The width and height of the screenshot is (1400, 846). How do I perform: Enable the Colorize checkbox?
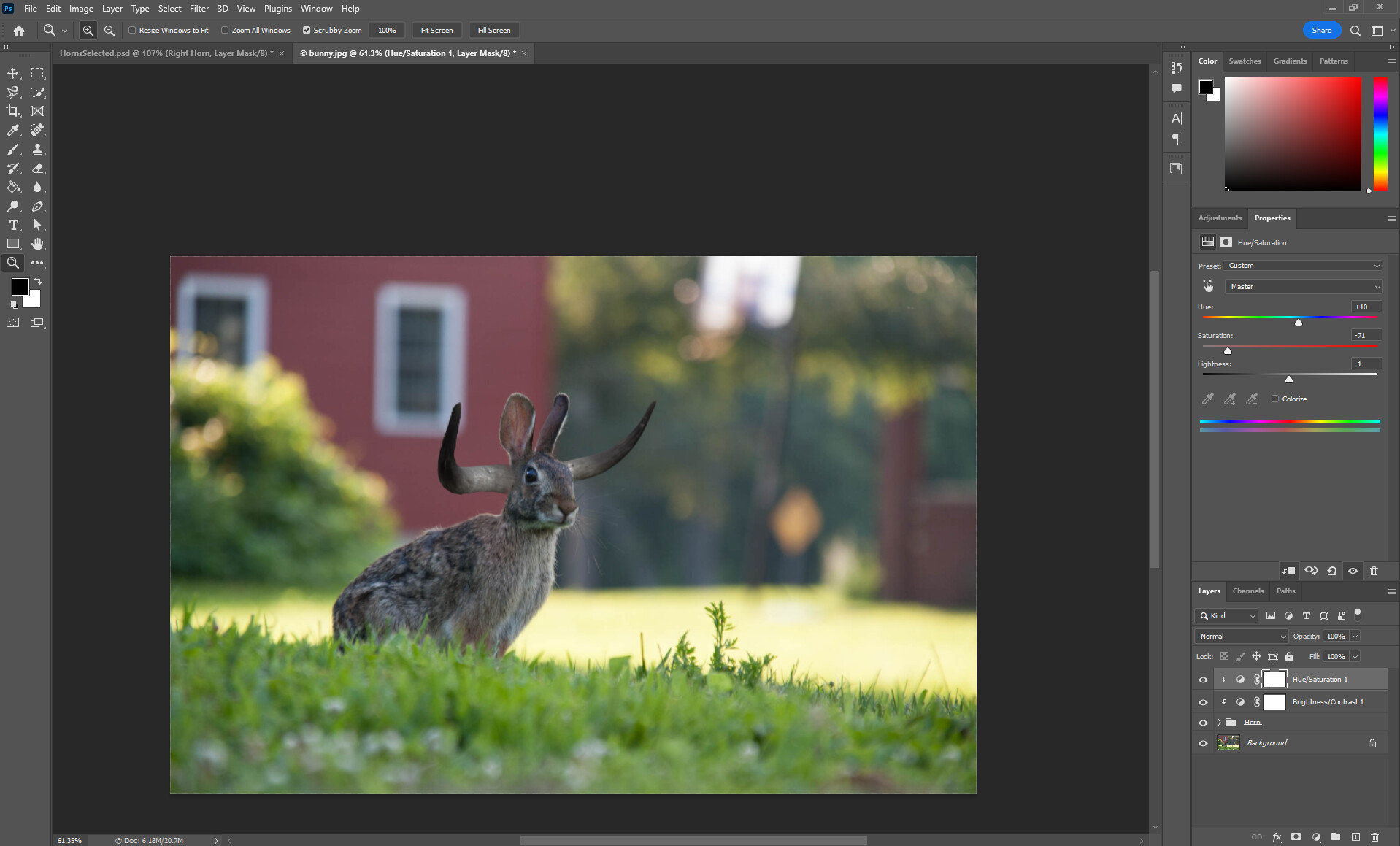click(1275, 399)
